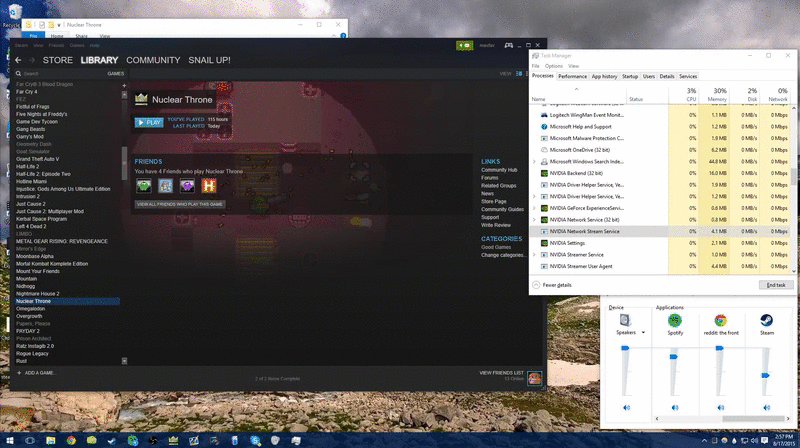Select the NVIDIA Settings process row

(660, 243)
